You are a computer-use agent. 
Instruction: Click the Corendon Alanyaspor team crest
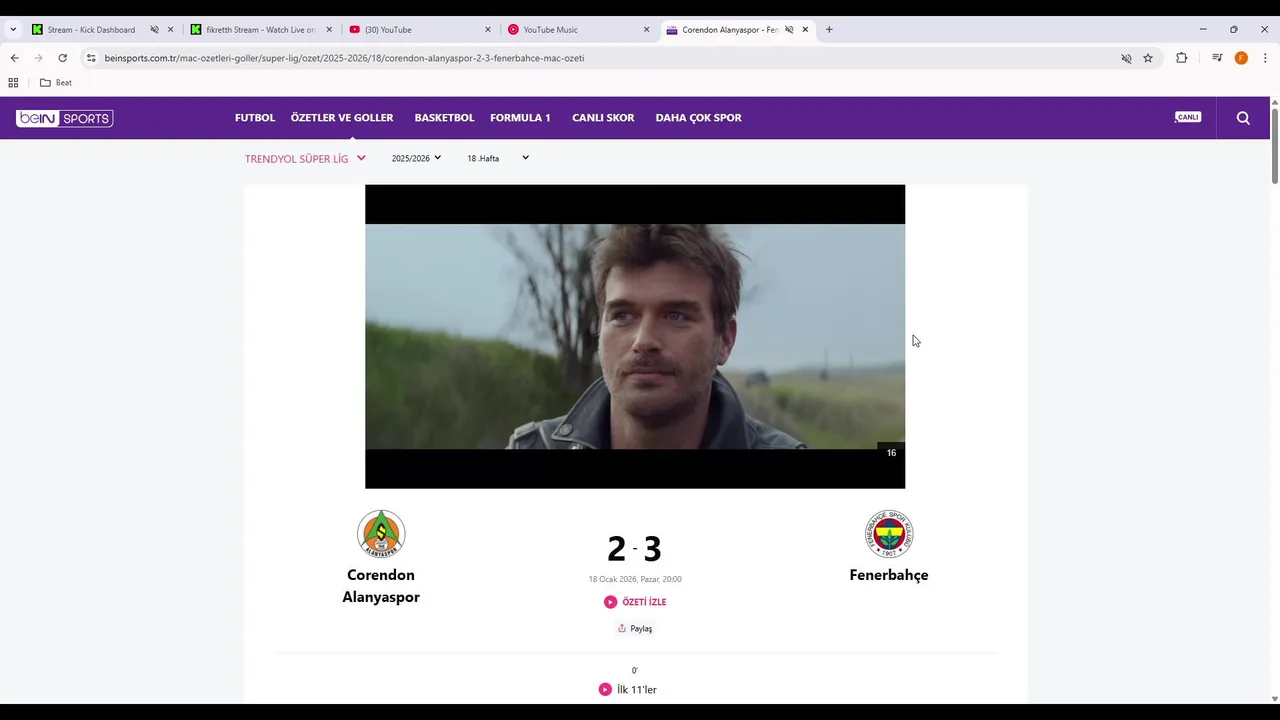(x=381, y=534)
